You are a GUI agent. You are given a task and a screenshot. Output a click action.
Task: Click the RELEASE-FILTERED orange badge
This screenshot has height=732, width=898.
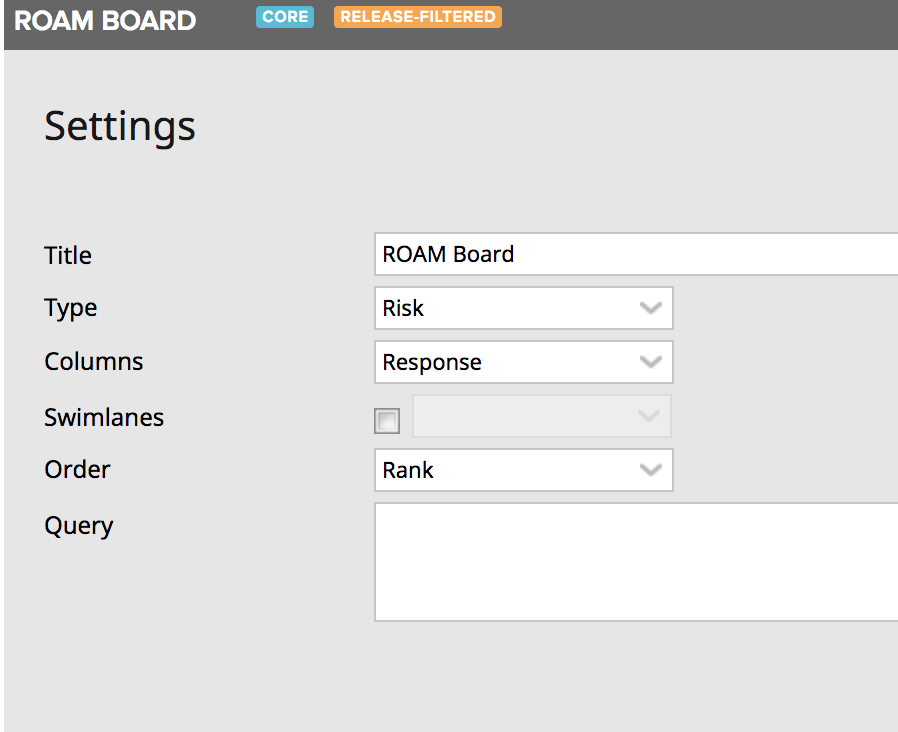(417, 17)
